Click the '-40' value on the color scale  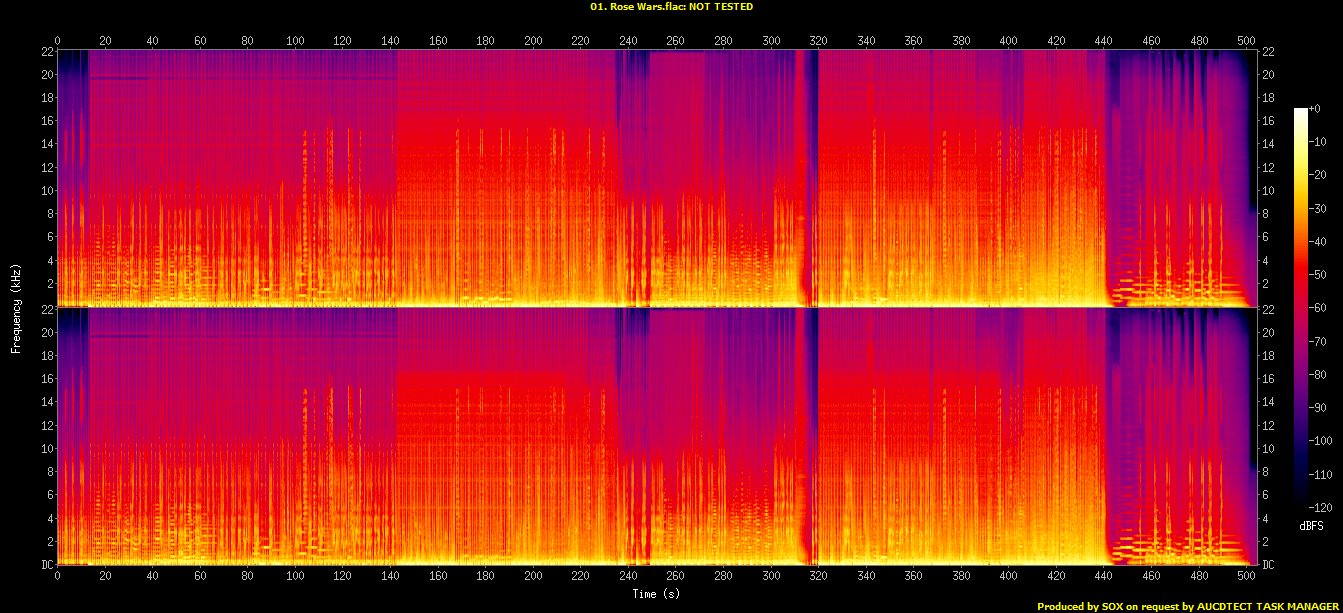tap(1316, 241)
